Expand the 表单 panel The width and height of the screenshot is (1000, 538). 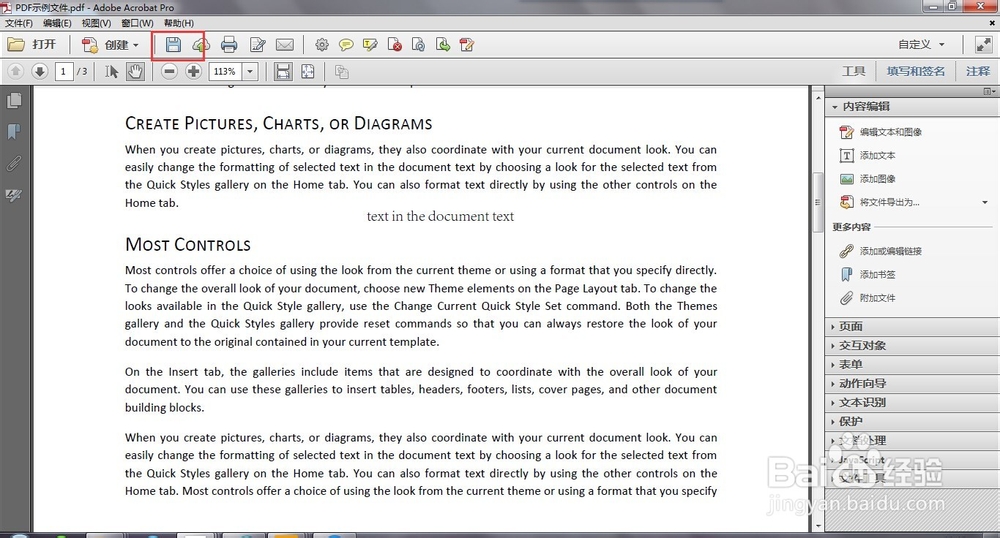coord(912,365)
